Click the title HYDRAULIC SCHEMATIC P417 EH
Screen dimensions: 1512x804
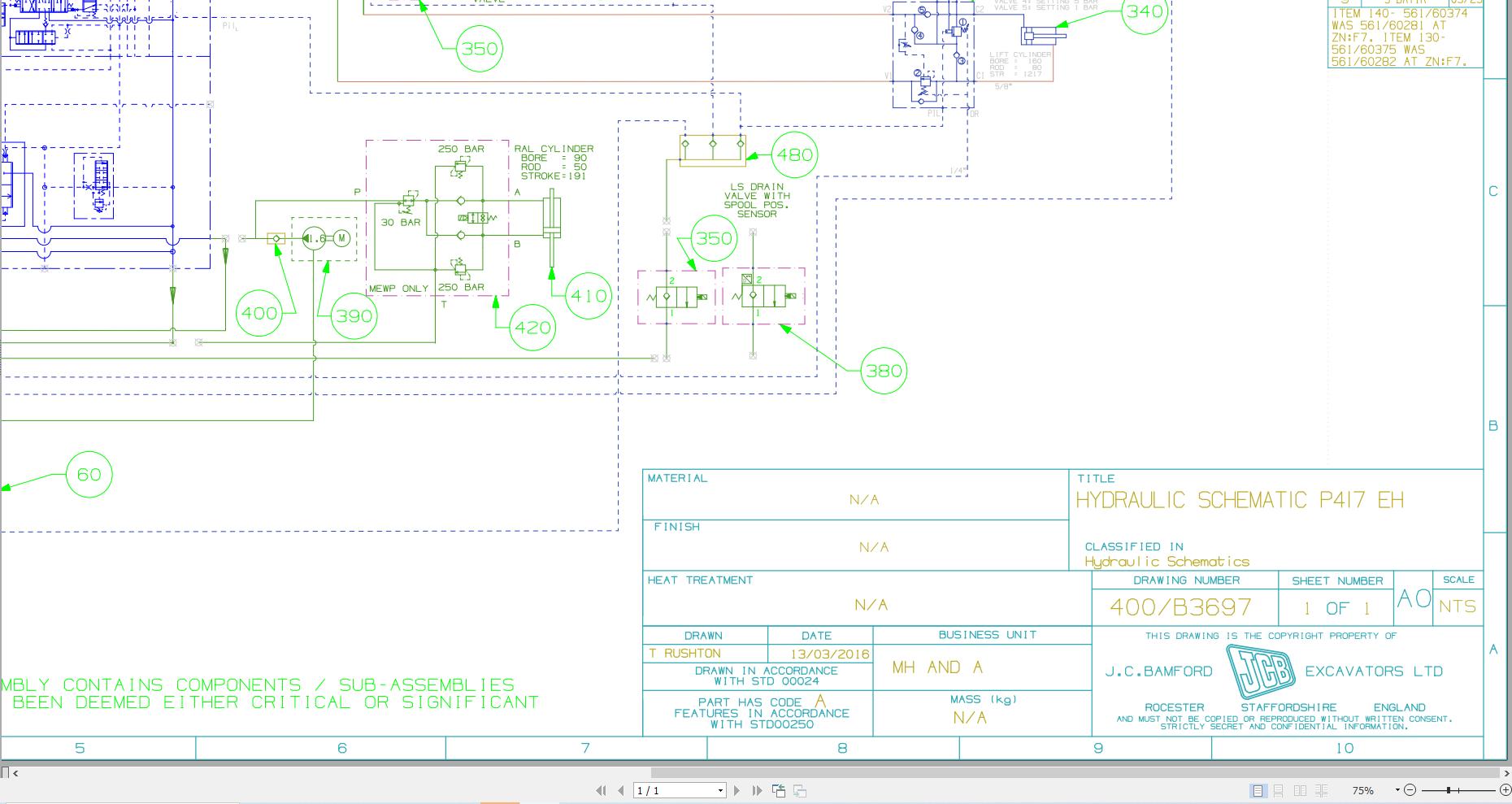pos(1240,500)
